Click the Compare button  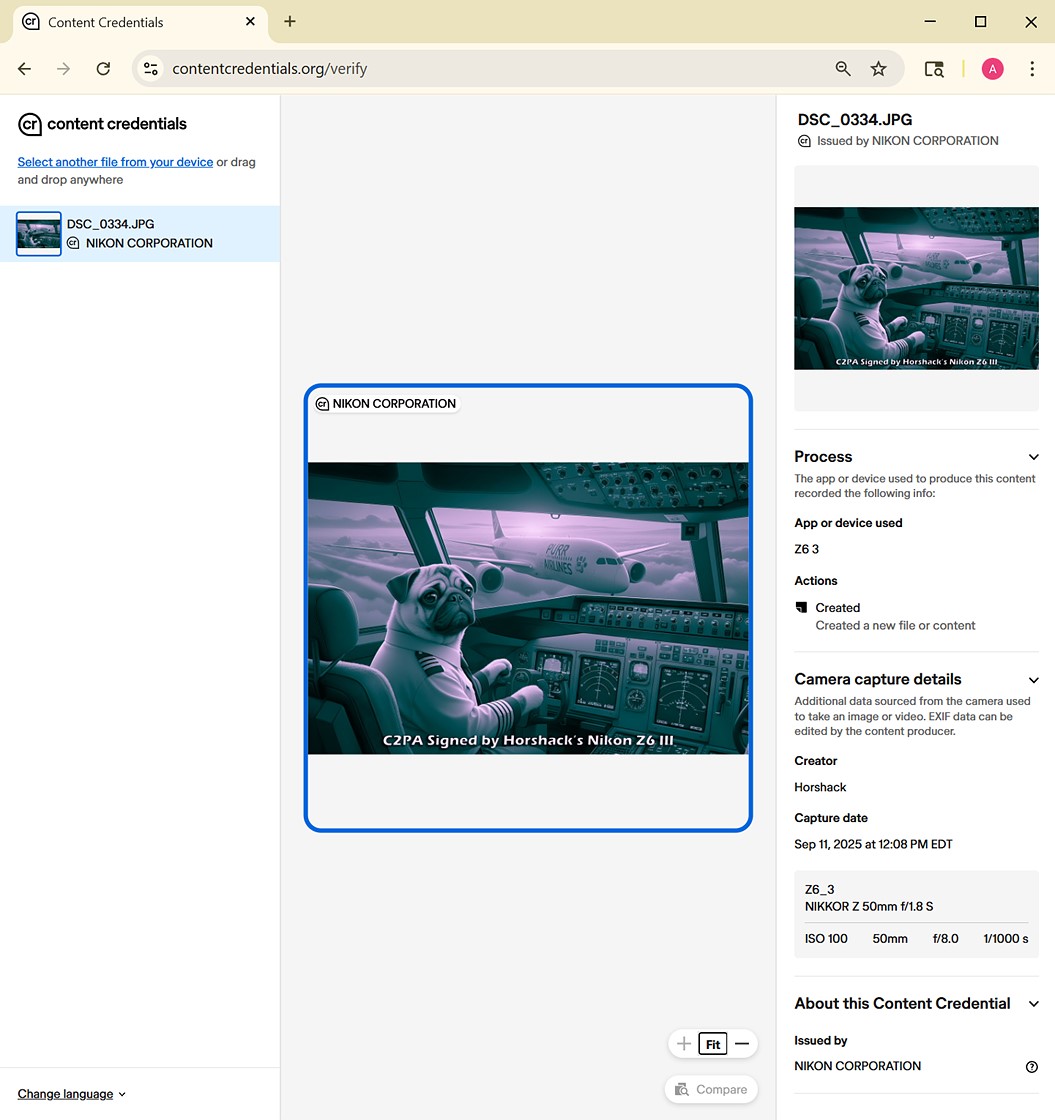pos(711,1089)
